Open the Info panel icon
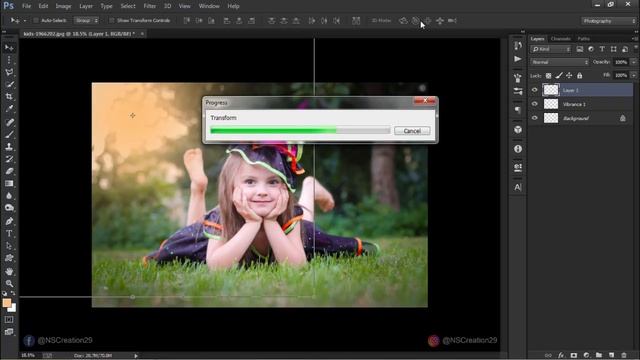The width and height of the screenshot is (640, 360). pyautogui.click(x=518, y=149)
